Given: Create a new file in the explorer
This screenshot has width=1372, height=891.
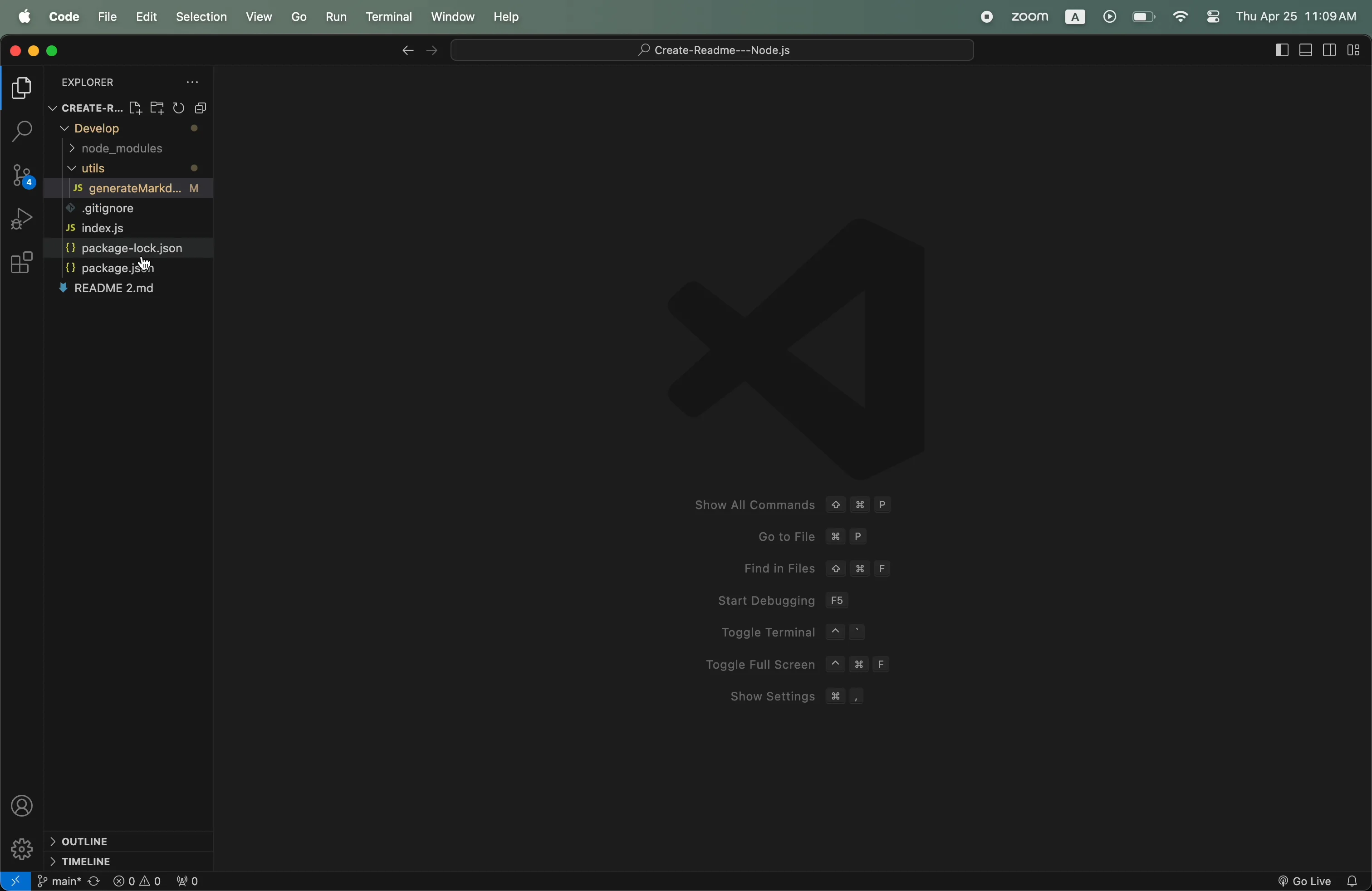Looking at the screenshot, I should tap(136, 108).
